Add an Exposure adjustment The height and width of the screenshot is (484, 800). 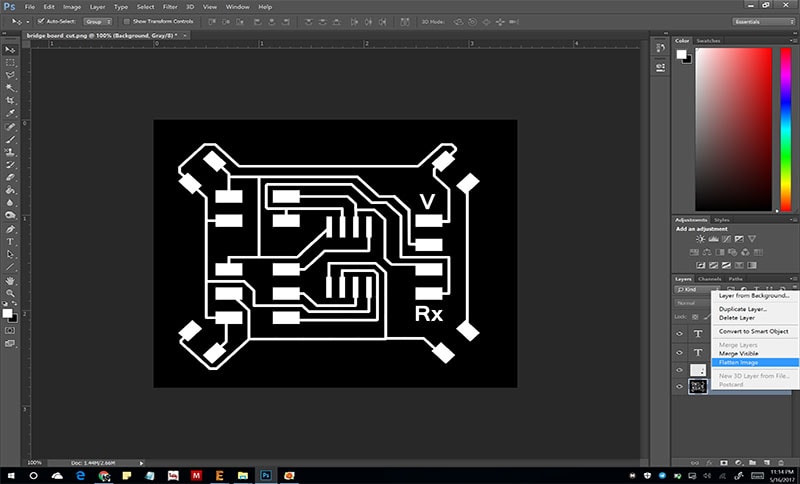point(739,239)
